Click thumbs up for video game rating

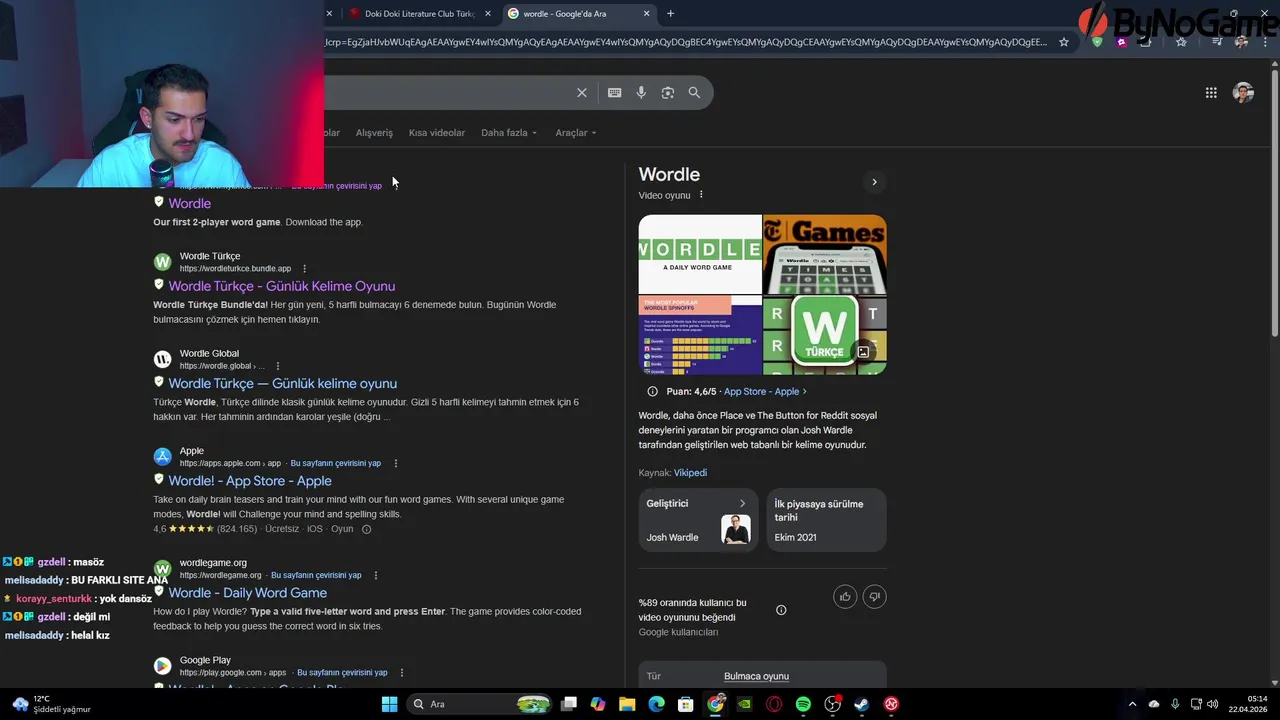tap(845, 596)
